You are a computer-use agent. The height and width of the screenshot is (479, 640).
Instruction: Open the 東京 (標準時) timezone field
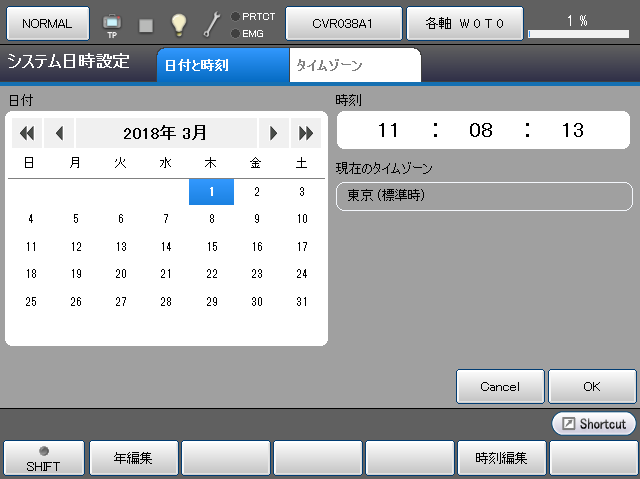(484, 196)
